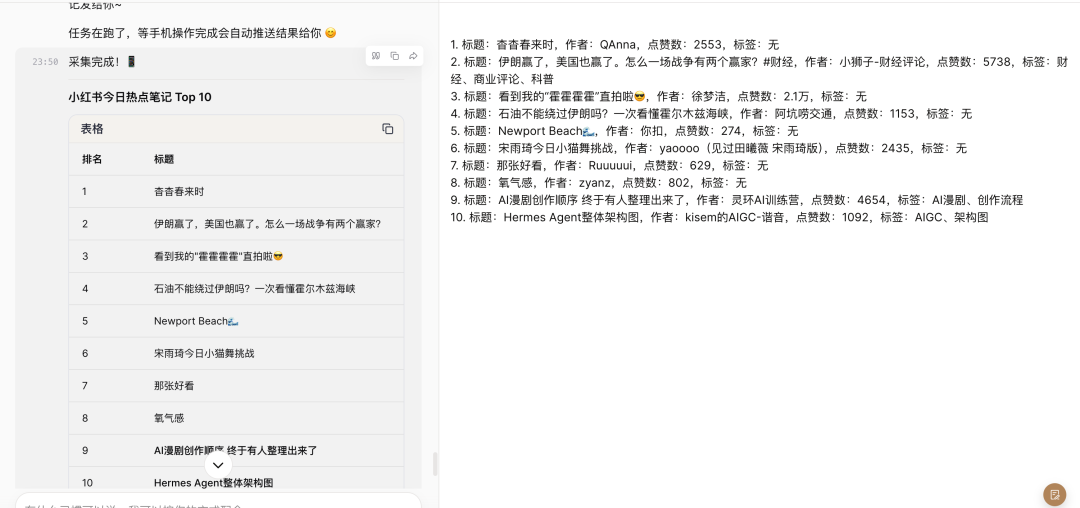This screenshot has height=508, width=1080.
Task: Select table cell 杳杳春来时
Action: pyautogui.click(x=179, y=191)
